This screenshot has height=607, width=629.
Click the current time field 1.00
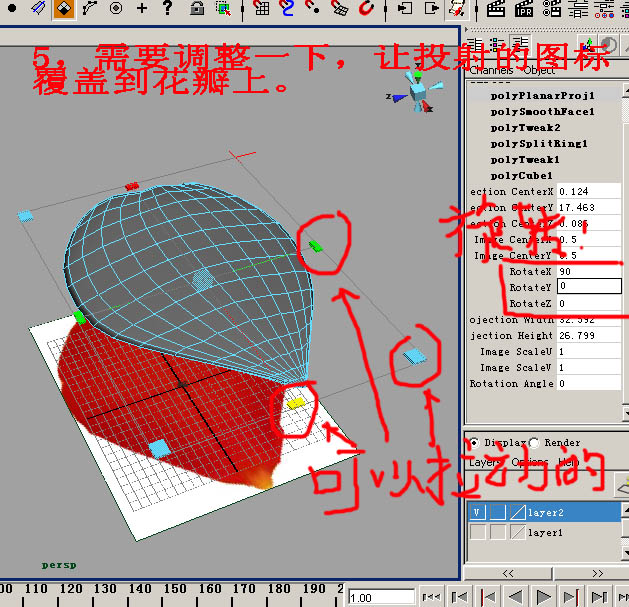(x=381, y=598)
